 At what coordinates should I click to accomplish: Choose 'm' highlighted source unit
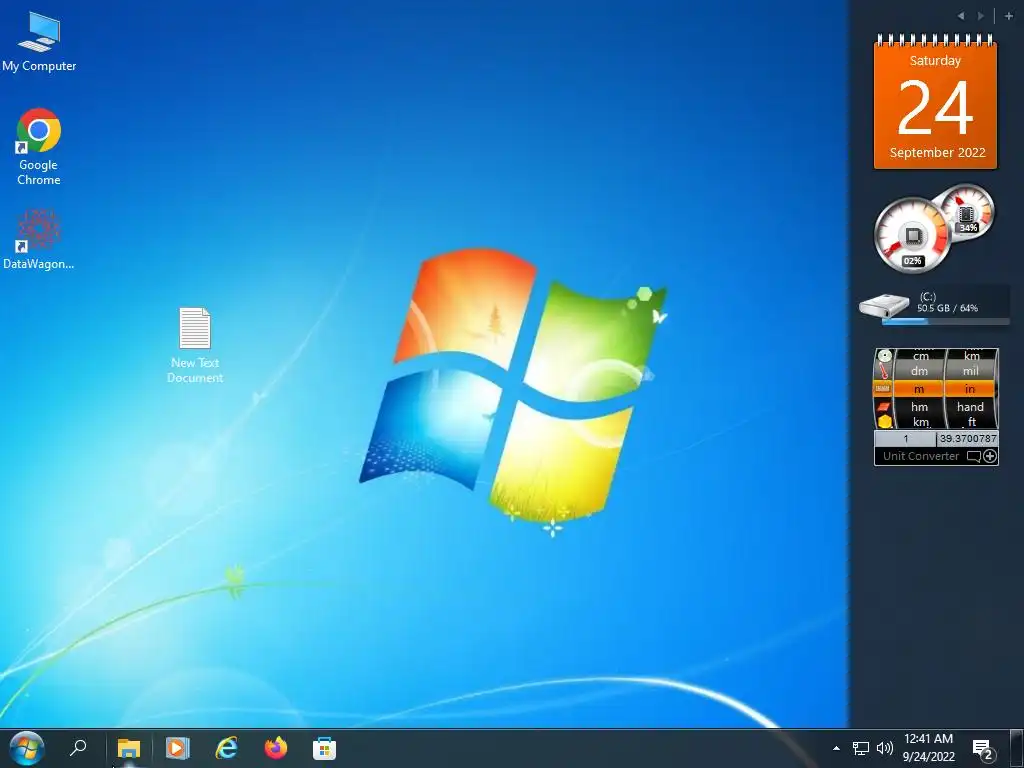920,389
